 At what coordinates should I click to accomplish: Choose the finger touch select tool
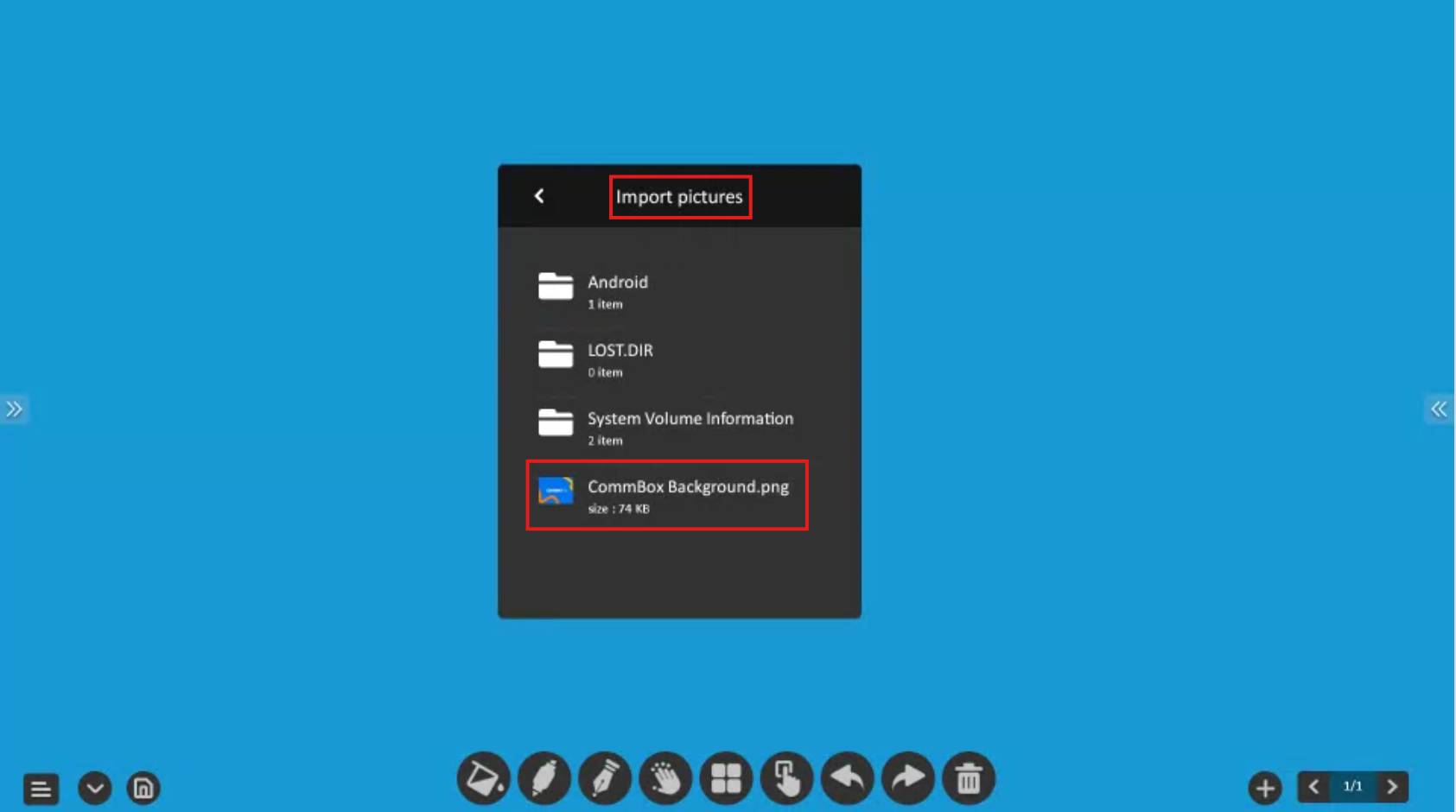[x=786, y=778]
